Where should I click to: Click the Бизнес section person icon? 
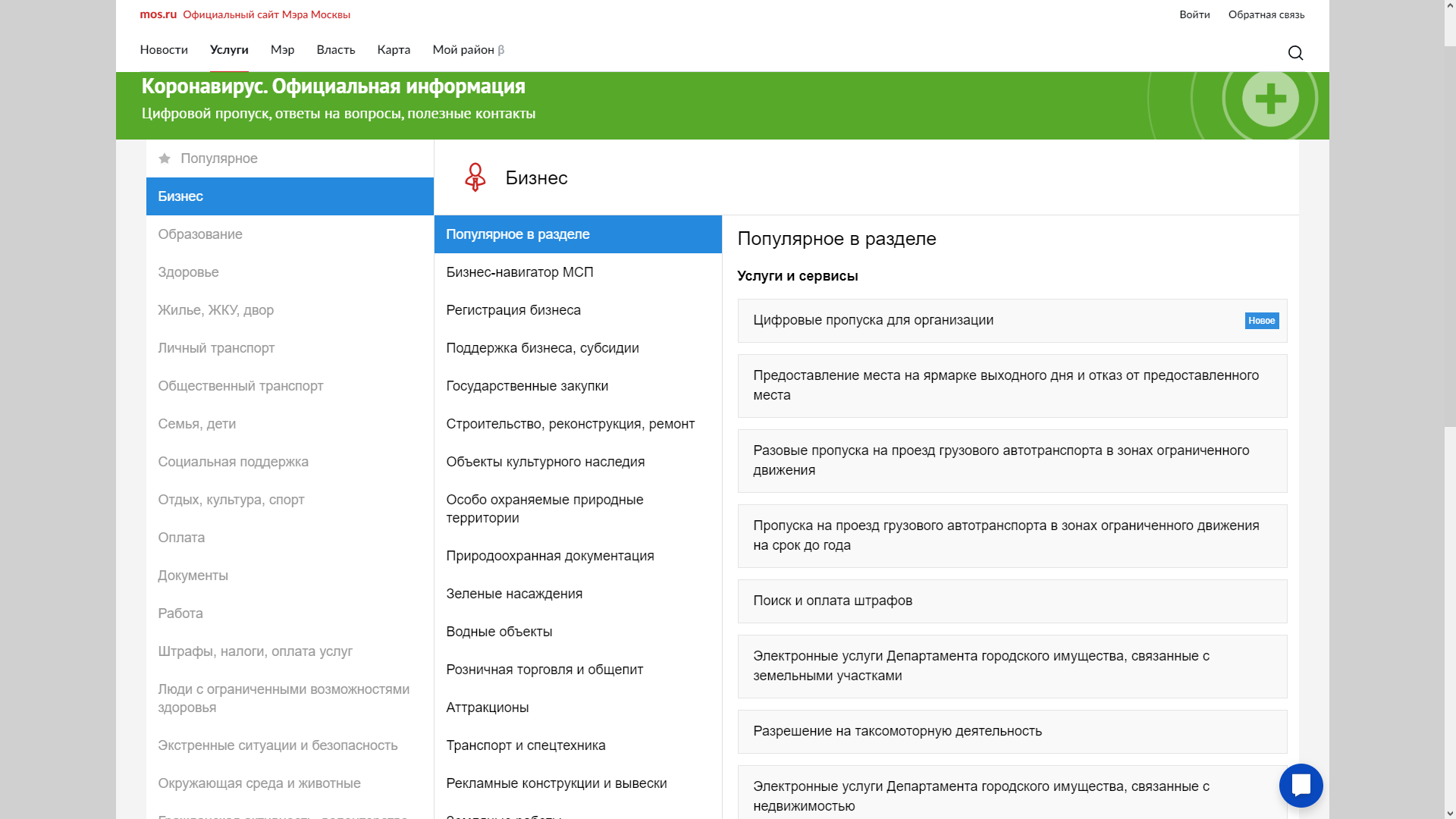click(475, 177)
